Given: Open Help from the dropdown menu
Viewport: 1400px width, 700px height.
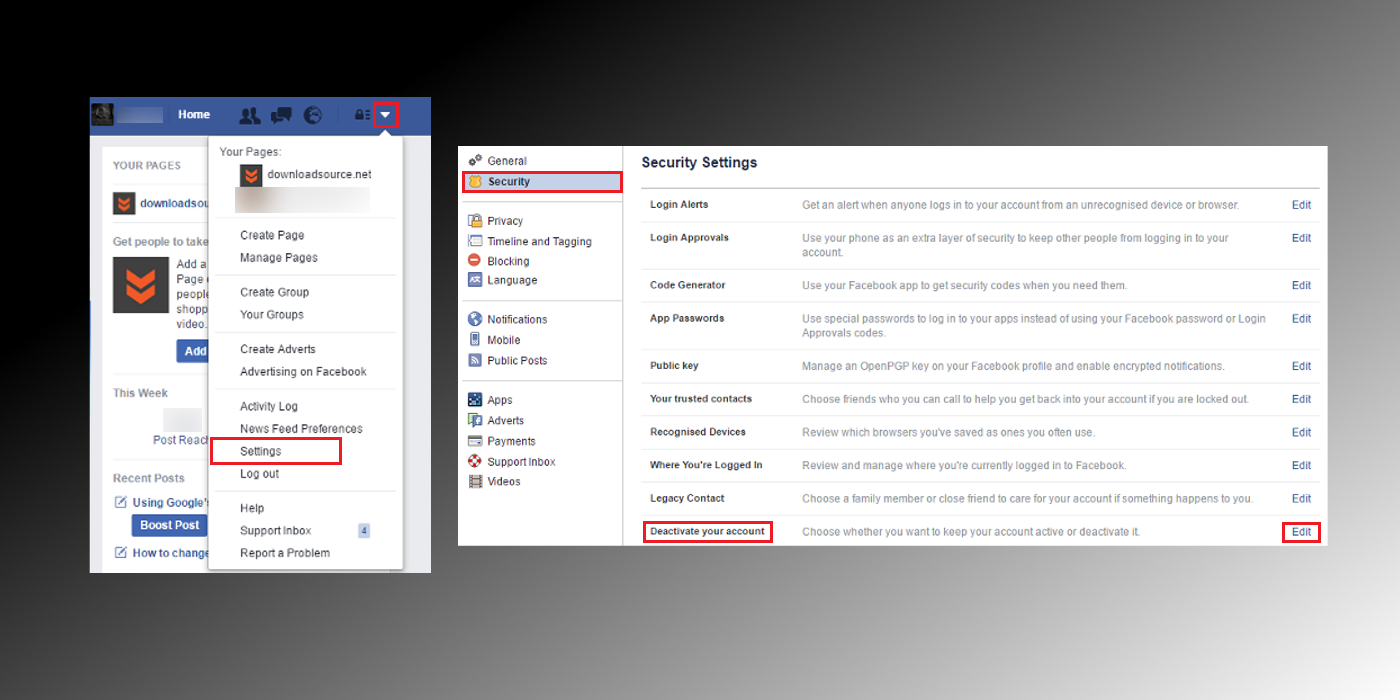Looking at the screenshot, I should (x=252, y=508).
